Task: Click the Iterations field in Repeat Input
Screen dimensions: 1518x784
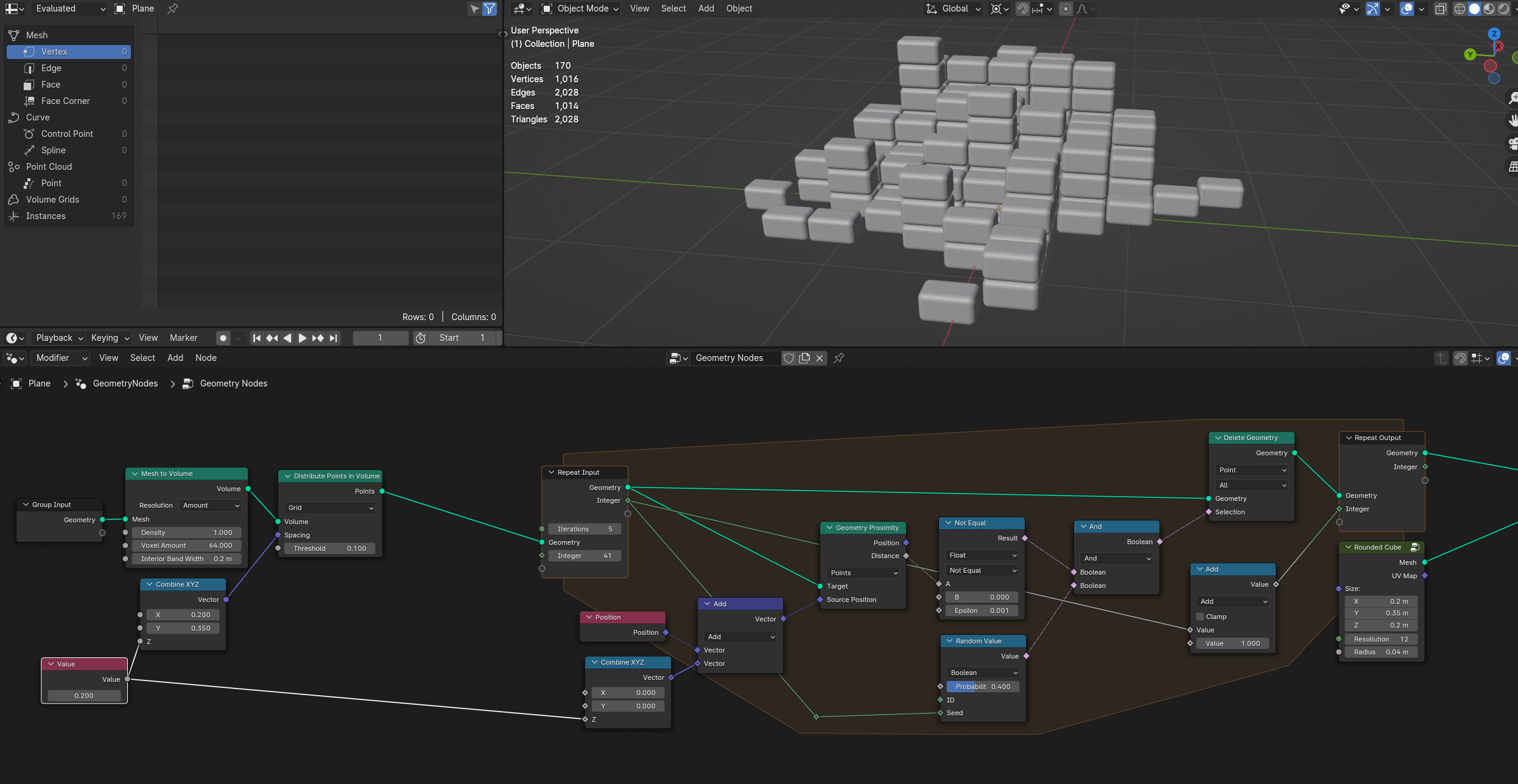Action: tap(584, 529)
